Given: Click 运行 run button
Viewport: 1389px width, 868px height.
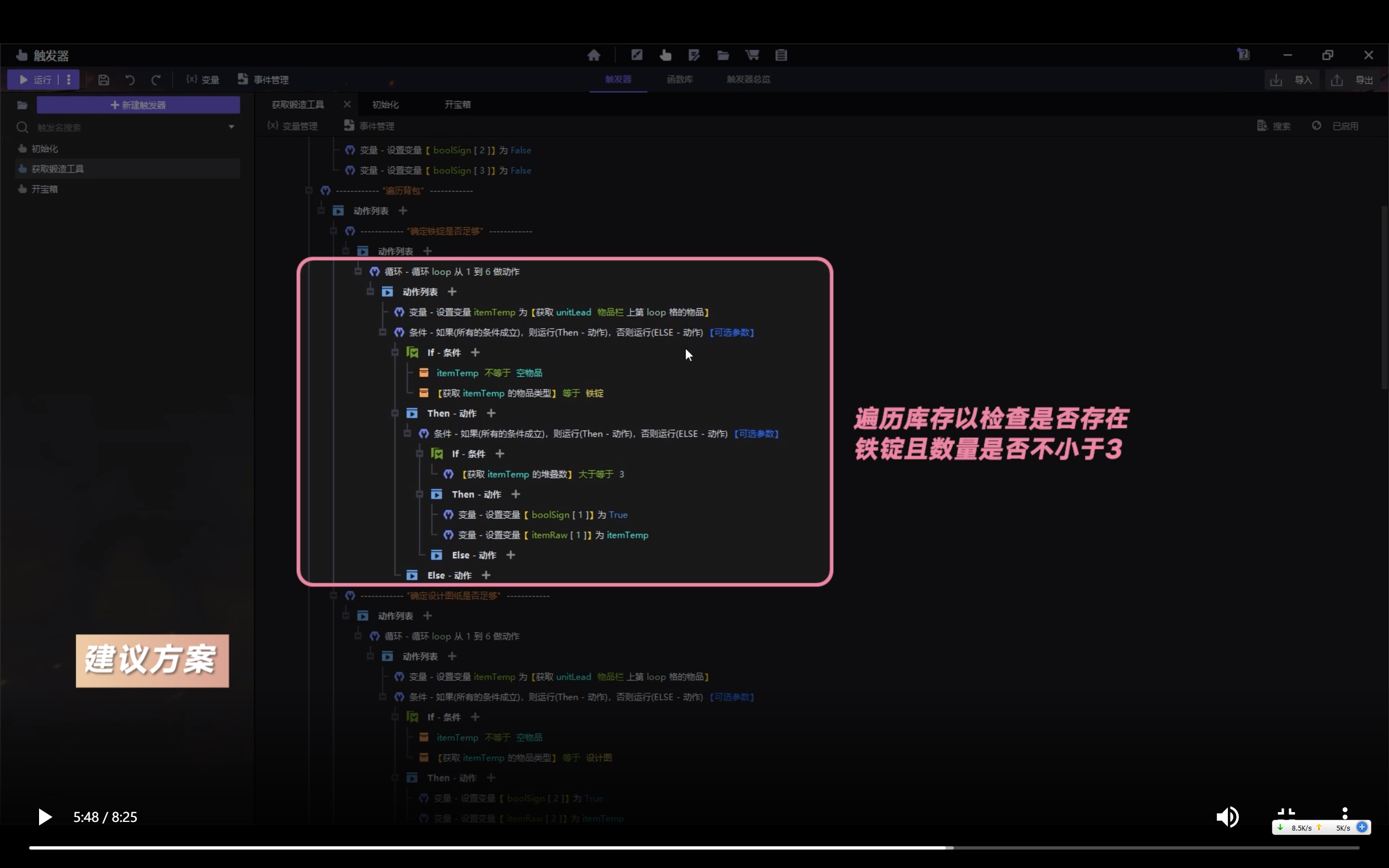Looking at the screenshot, I should click(36, 80).
